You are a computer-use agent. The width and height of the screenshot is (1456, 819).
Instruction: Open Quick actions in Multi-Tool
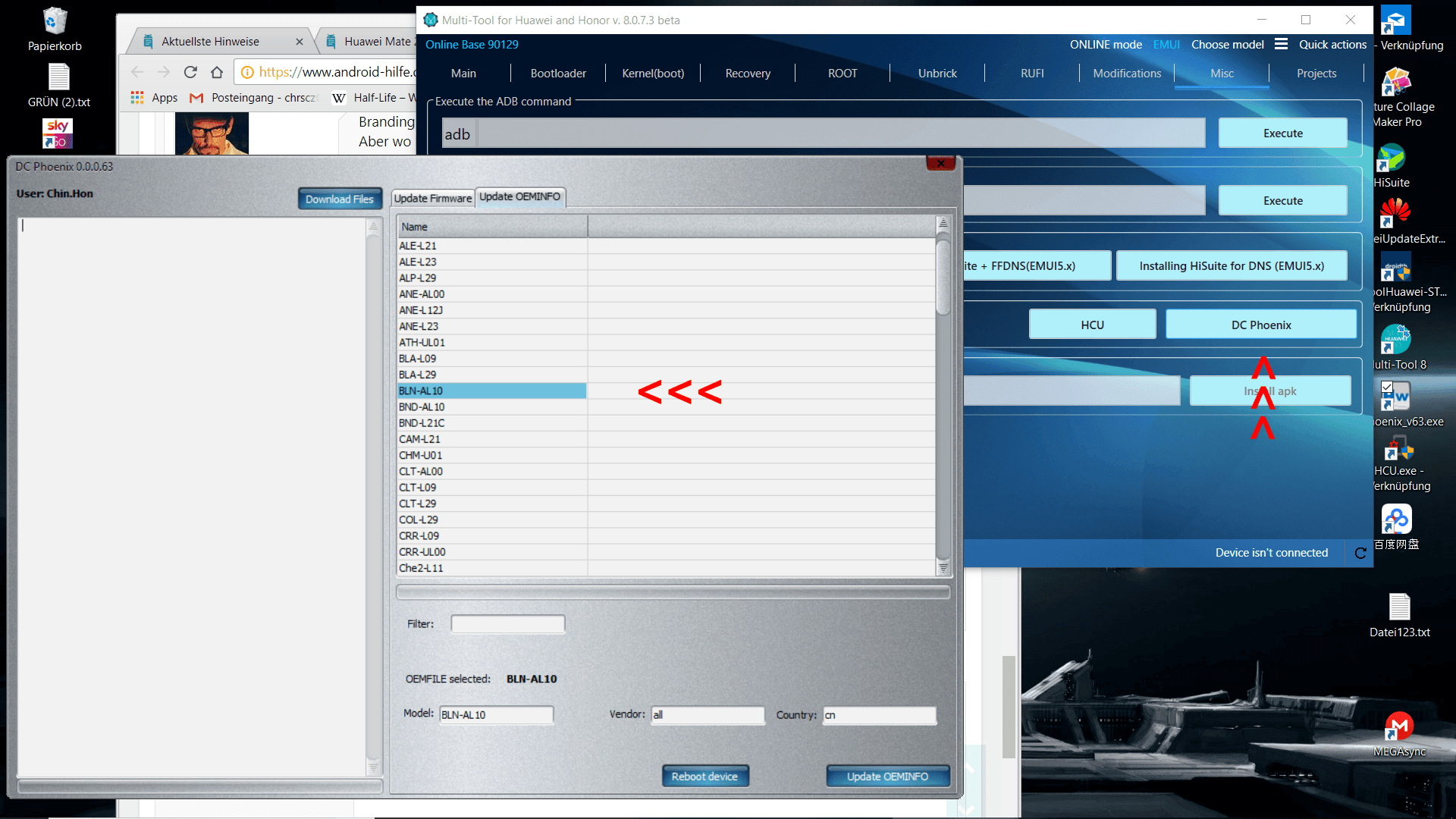click(1332, 45)
